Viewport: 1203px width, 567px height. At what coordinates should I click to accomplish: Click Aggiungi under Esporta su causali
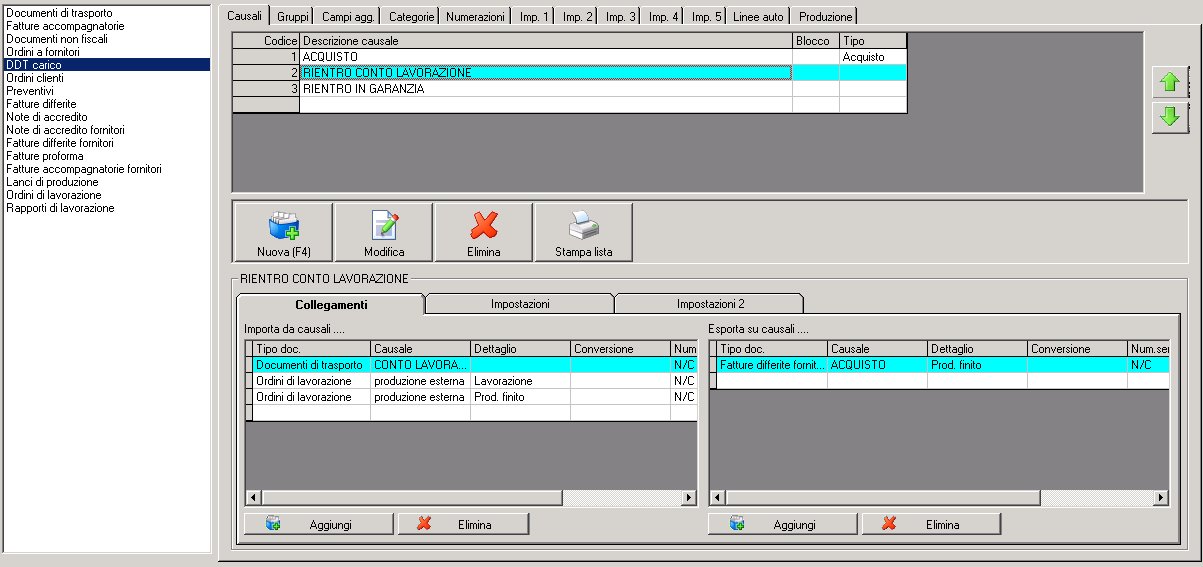[782, 524]
